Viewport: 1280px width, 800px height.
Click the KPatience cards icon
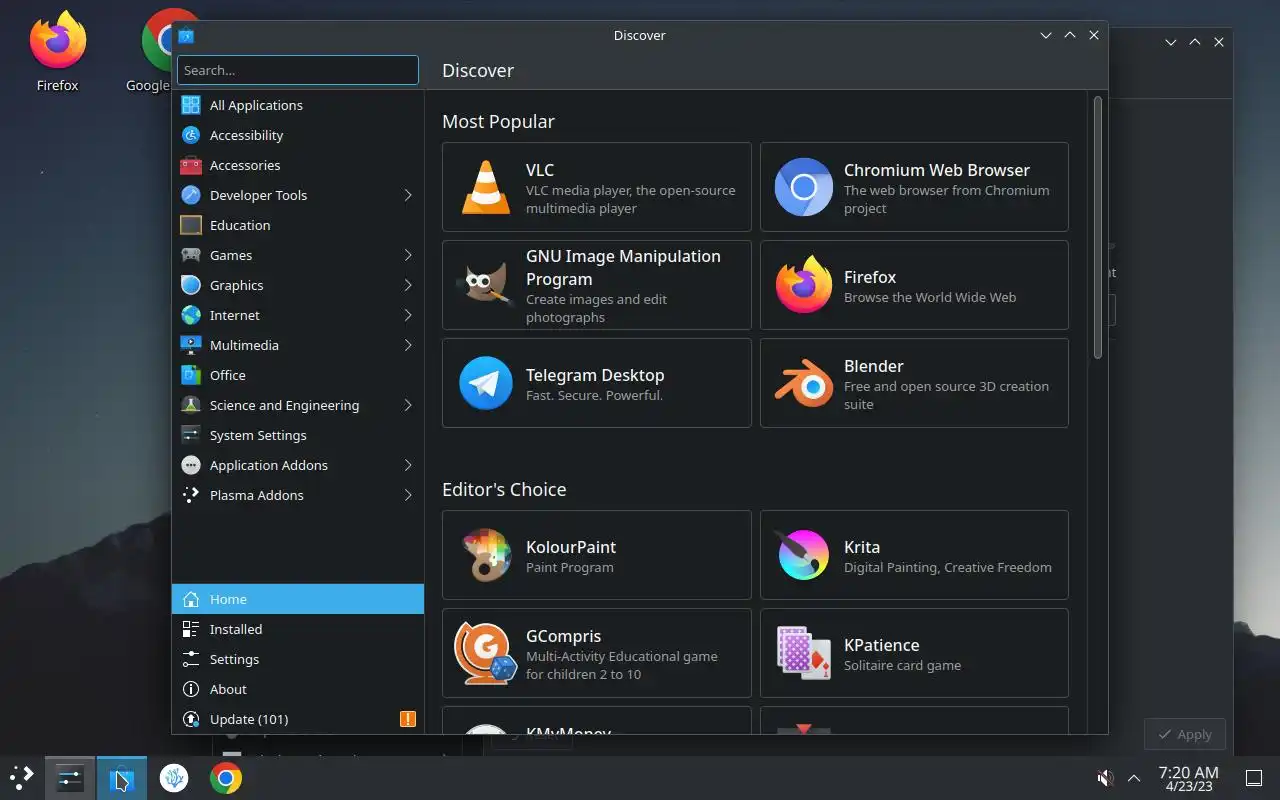coord(803,653)
